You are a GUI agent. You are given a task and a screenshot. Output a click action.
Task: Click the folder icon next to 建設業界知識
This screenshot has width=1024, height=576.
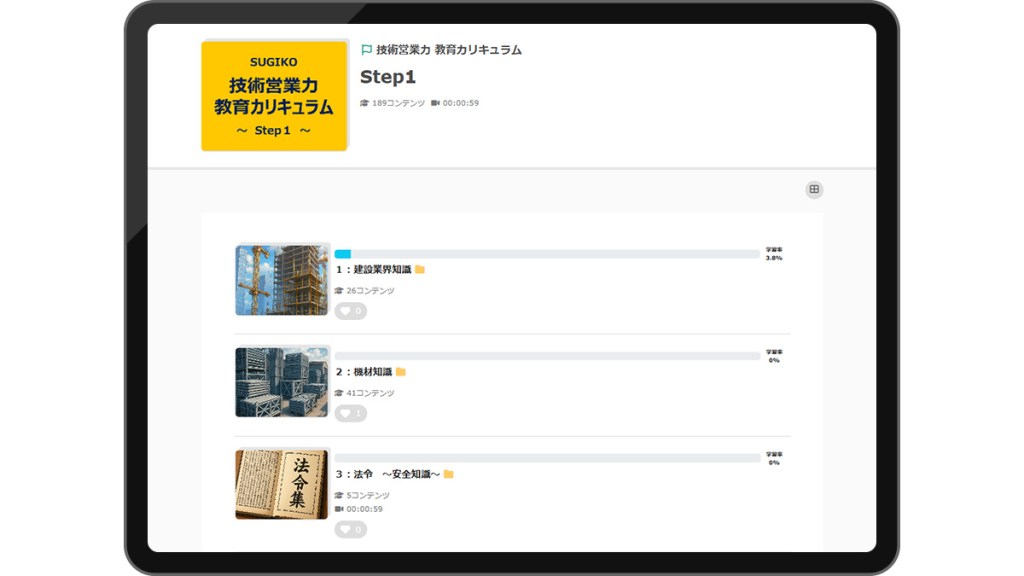tap(420, 269)
